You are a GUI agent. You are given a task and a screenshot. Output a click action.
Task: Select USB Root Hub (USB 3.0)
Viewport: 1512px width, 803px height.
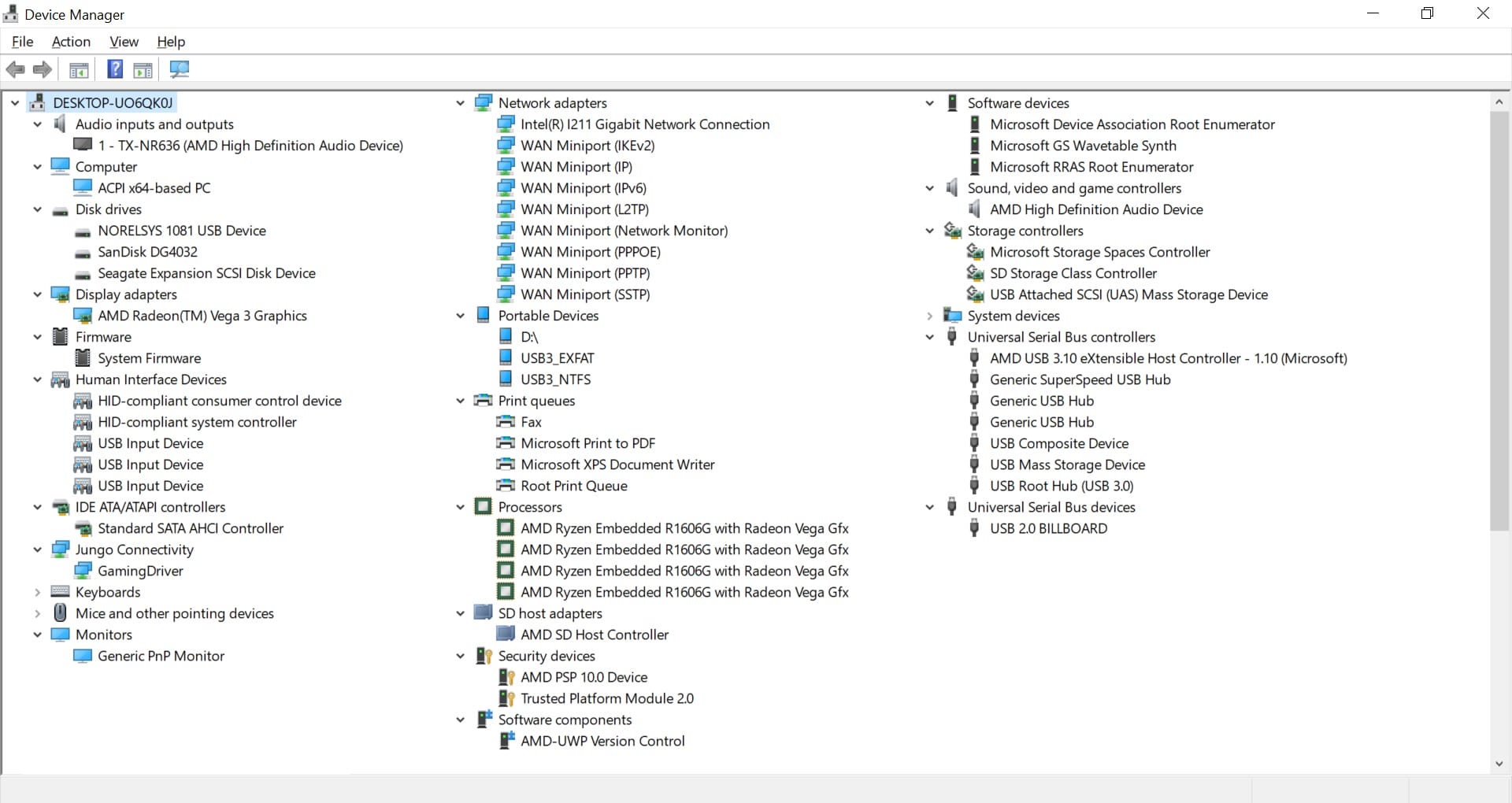coord(1062,485)
